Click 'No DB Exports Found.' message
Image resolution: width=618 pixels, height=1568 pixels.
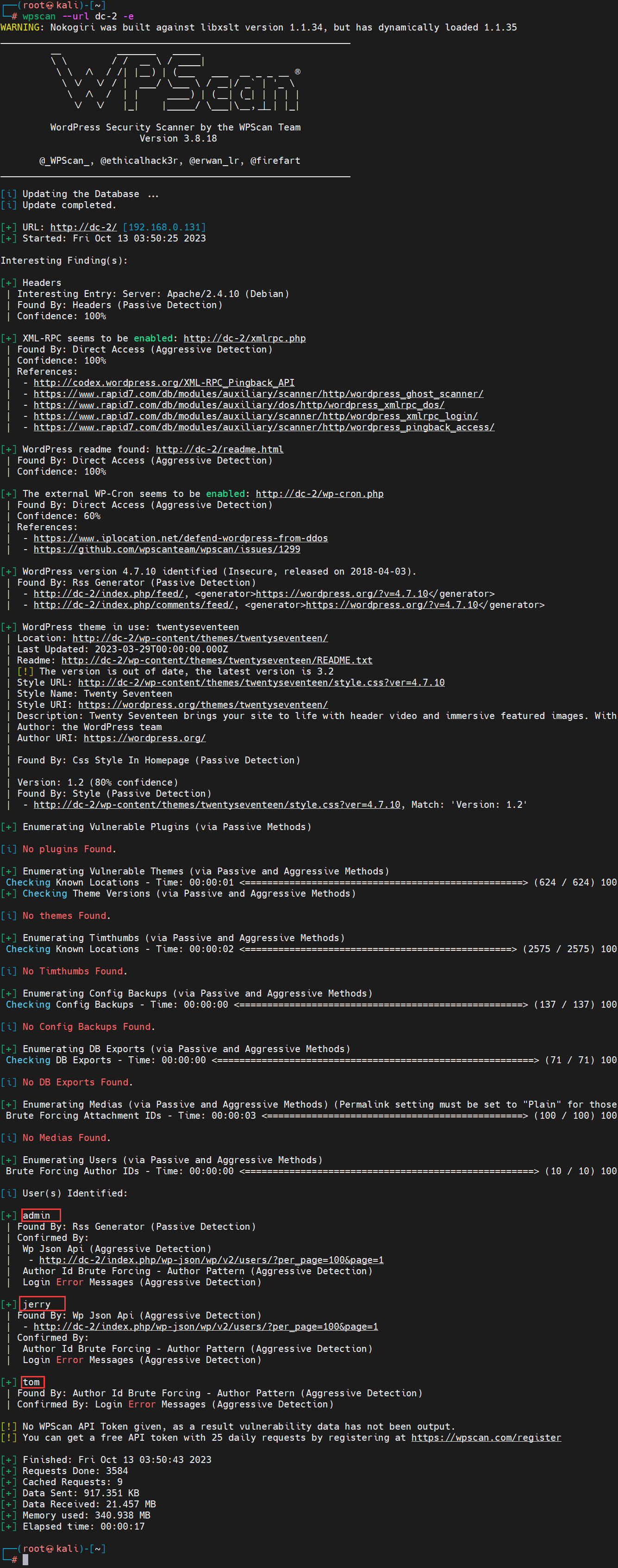78,1082
